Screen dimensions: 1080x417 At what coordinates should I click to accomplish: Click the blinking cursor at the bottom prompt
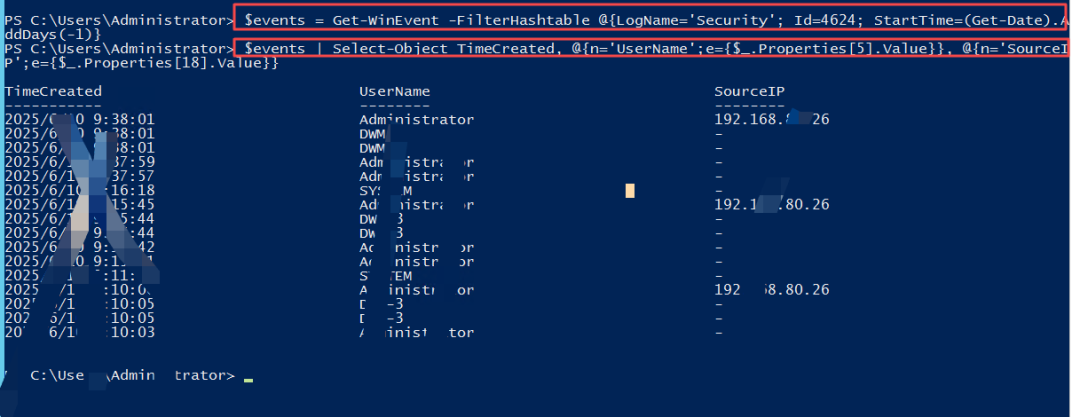248,379
